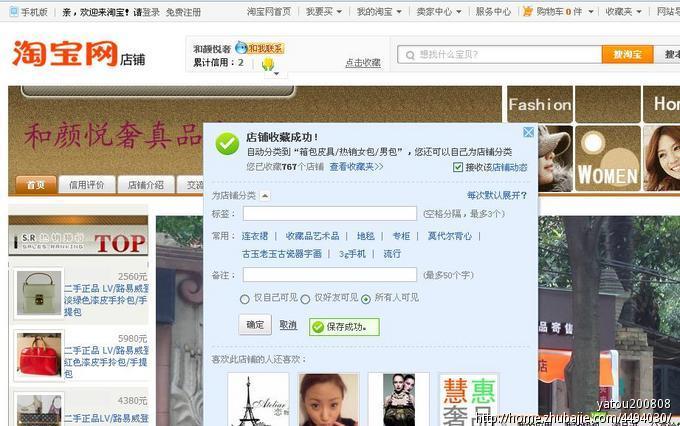Viewport: 680px width, 426px height.
Task: Open the 4380元 handbag thumbnail
Action: pos(39,409)
